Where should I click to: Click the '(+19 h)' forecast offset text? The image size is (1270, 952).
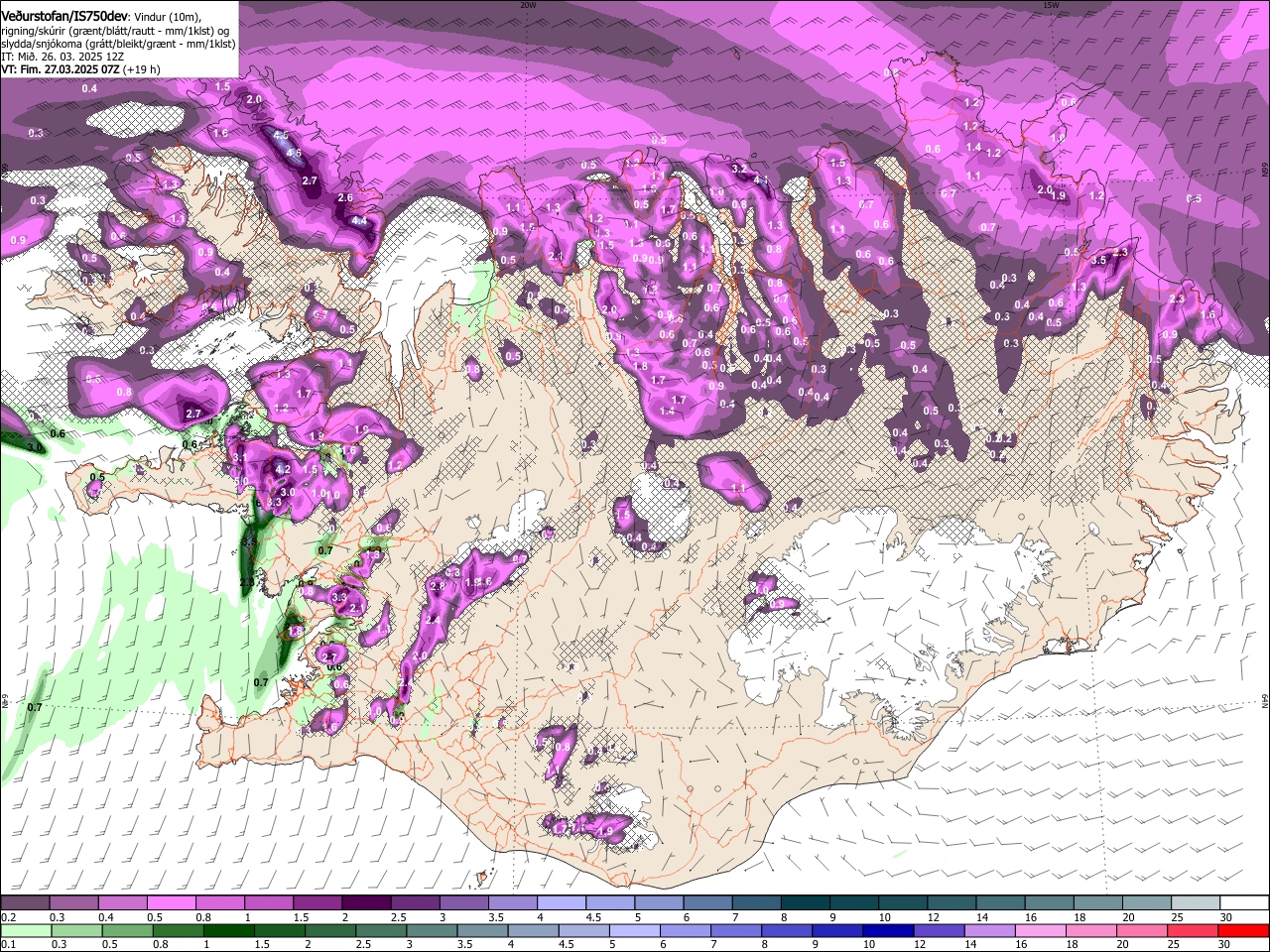(141, 69)
